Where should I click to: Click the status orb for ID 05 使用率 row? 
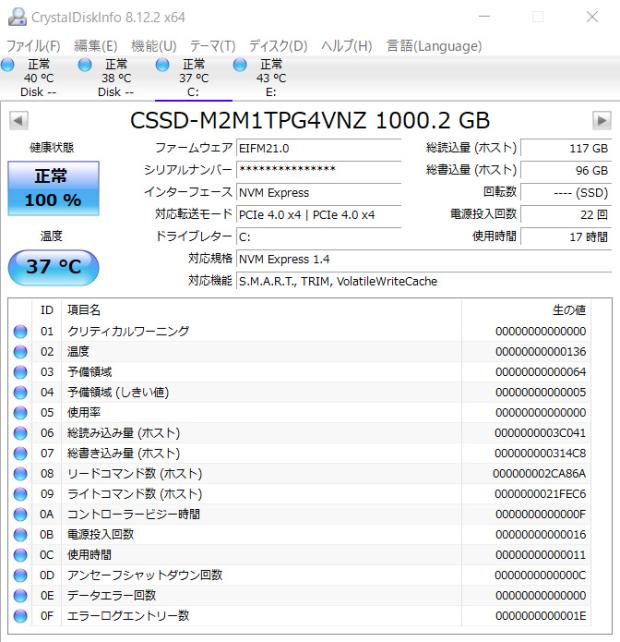tap(20, 413)
